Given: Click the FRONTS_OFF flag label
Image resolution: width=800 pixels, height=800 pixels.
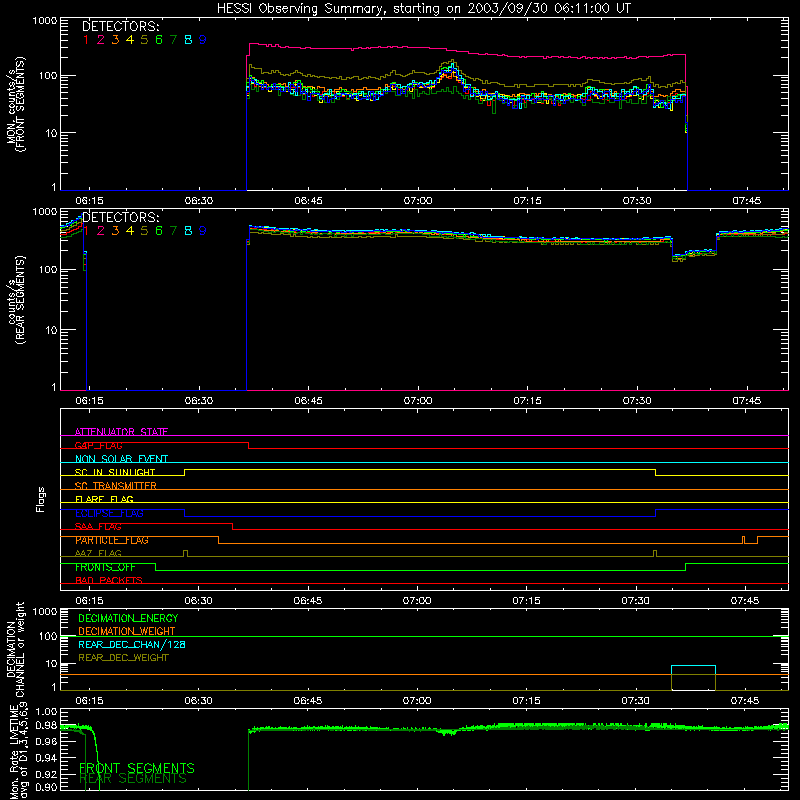Looking at the screenshot, I should 105,567.
